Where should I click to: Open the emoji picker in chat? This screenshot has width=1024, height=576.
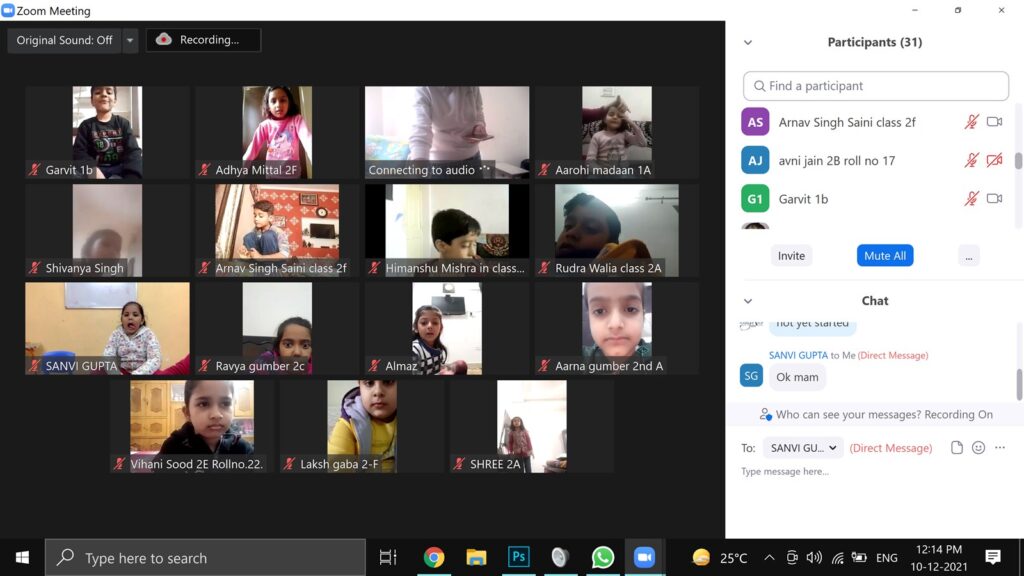tap(979, 448)
